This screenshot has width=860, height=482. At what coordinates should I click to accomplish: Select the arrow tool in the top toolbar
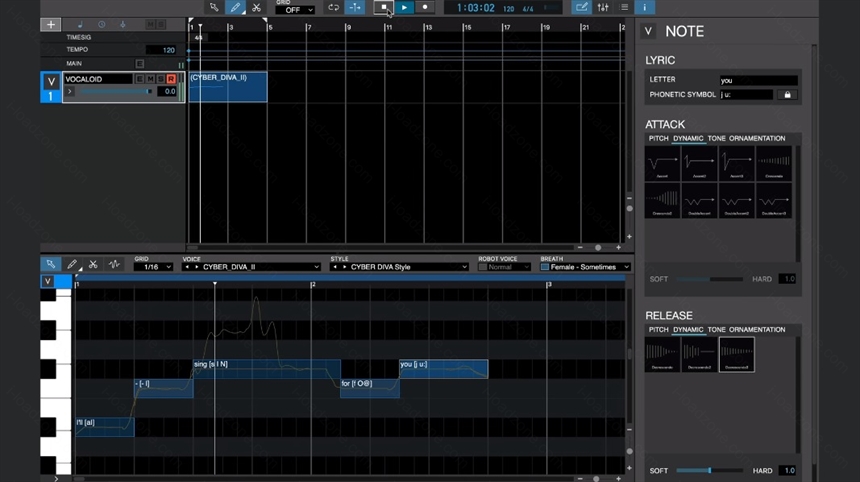click(214, 7)
